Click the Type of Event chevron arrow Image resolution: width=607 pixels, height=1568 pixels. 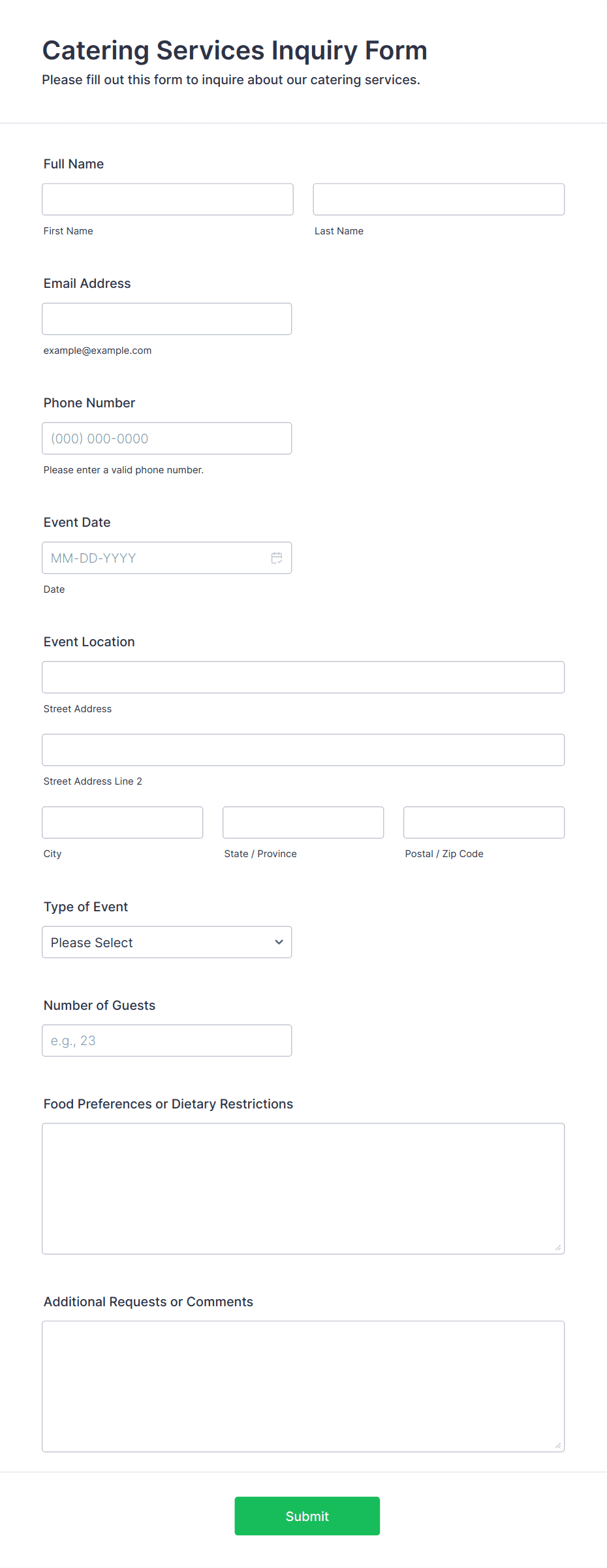279,942
